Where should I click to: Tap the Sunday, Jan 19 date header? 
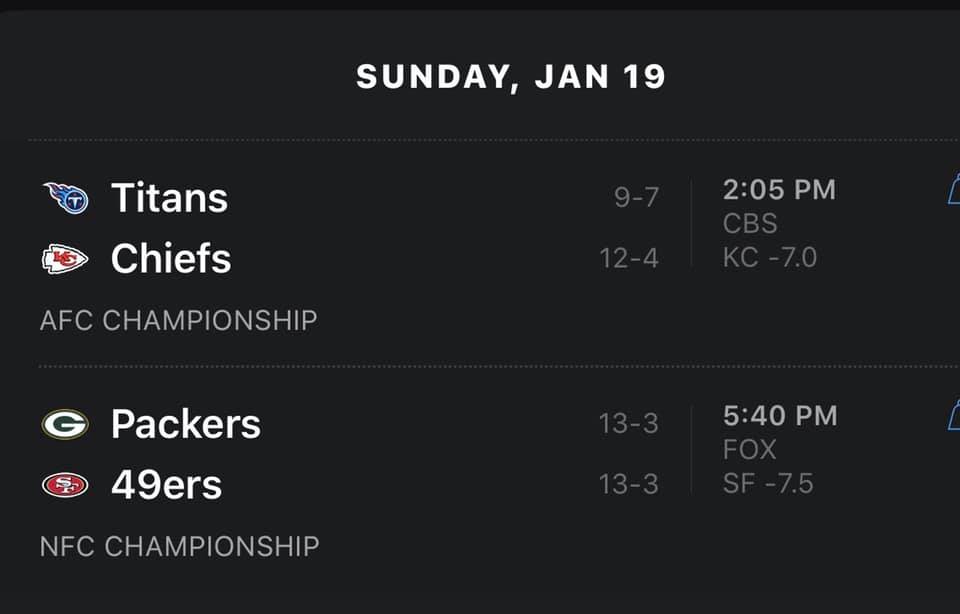[511, 77]
